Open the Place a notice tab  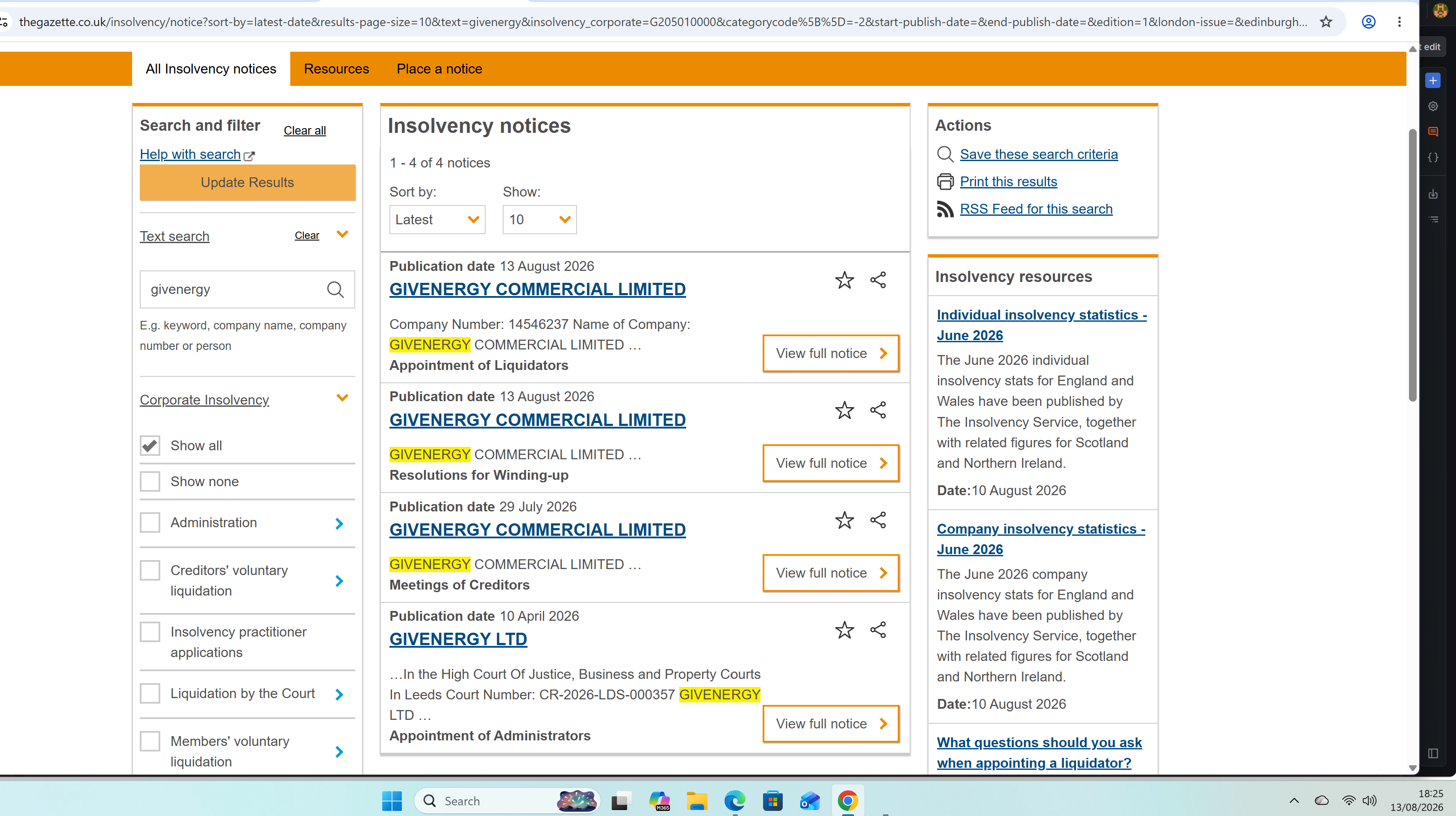[439, 69]
